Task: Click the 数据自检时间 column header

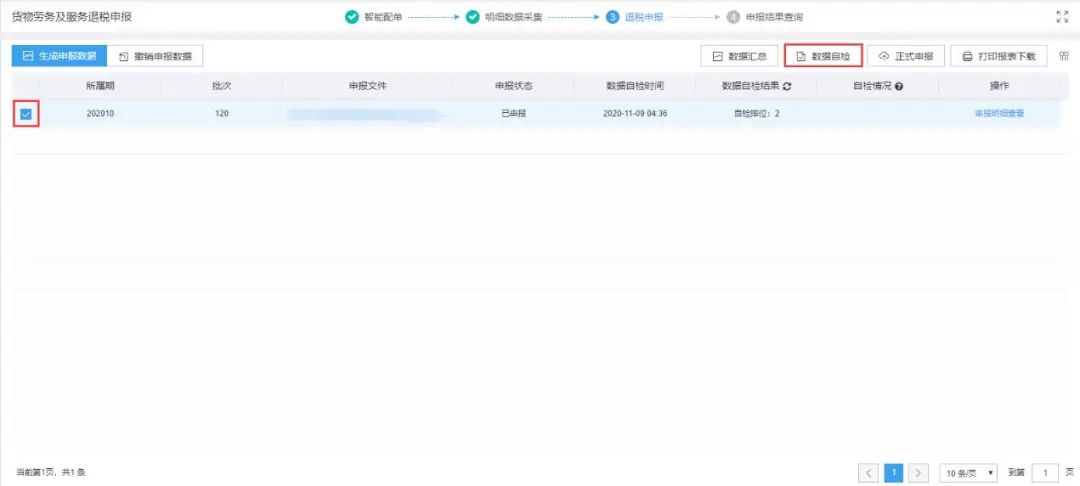Action: pyautogui.click(x=634, y=86)
